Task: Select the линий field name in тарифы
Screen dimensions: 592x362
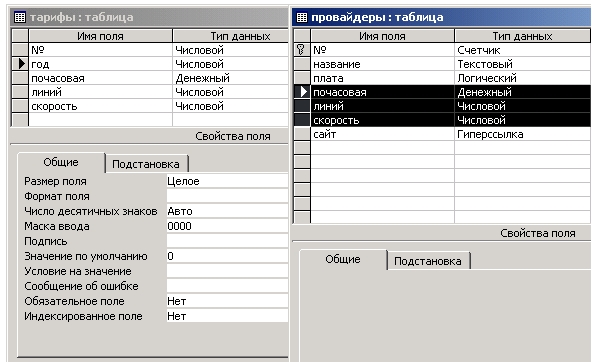Action: coord(100,92)
